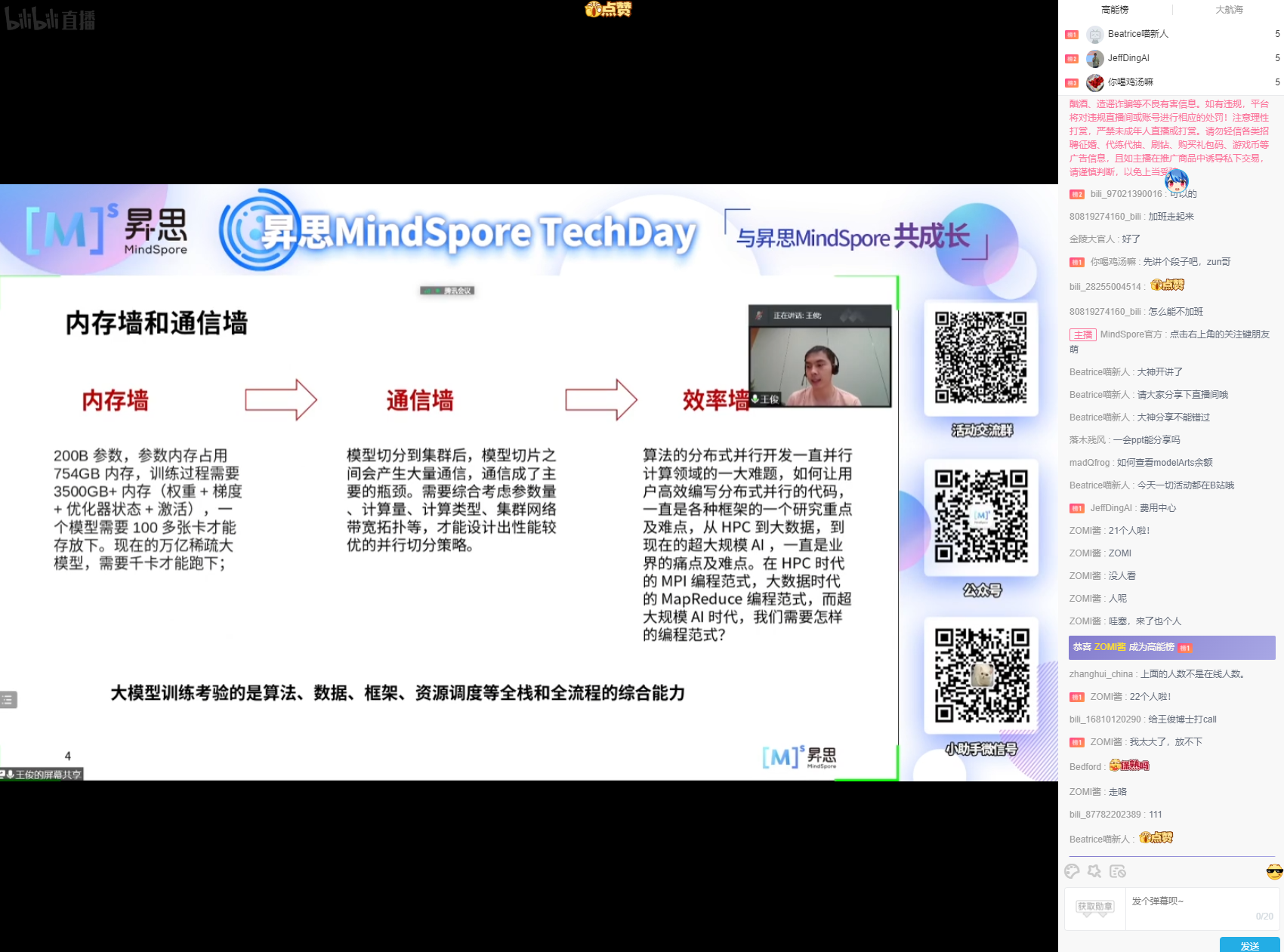
Task: Focus the 发个弹幕呗~ chat input
Action: tap(1202, 908)
